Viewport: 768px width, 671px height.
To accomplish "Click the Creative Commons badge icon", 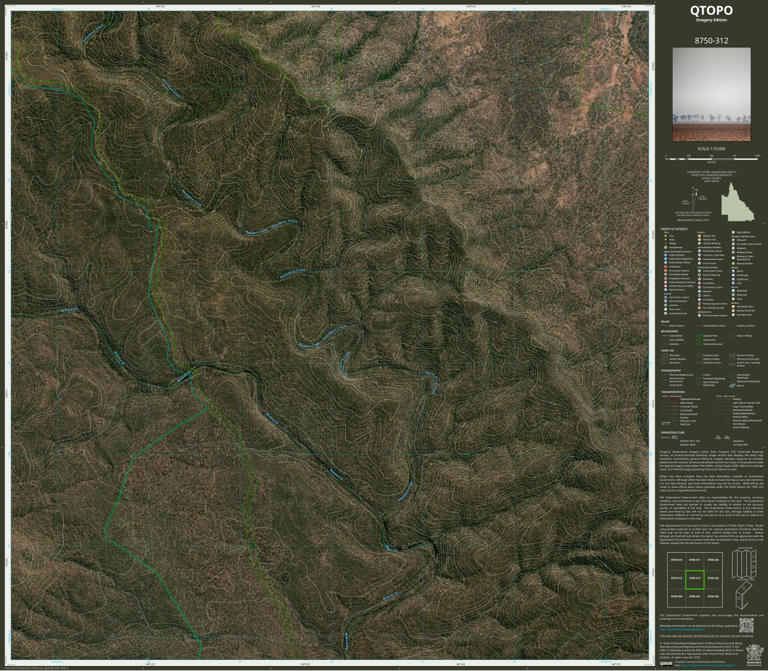I will point(666,664).
